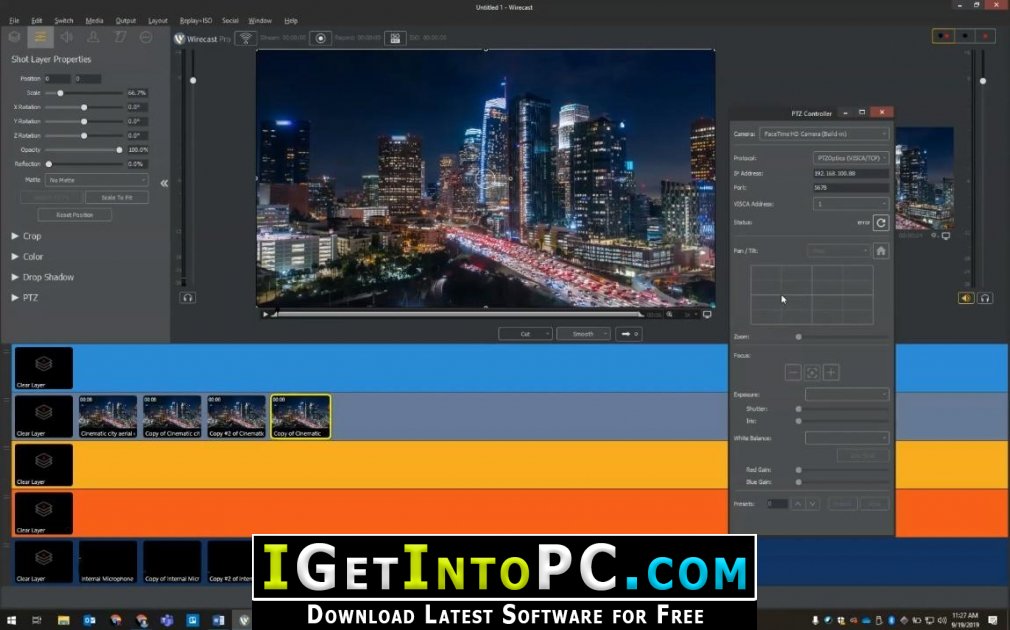Viewport: 1010px width, 630px height.
Task: Select the Shot Layer Properties tab icon
Action: coord(40,37)
